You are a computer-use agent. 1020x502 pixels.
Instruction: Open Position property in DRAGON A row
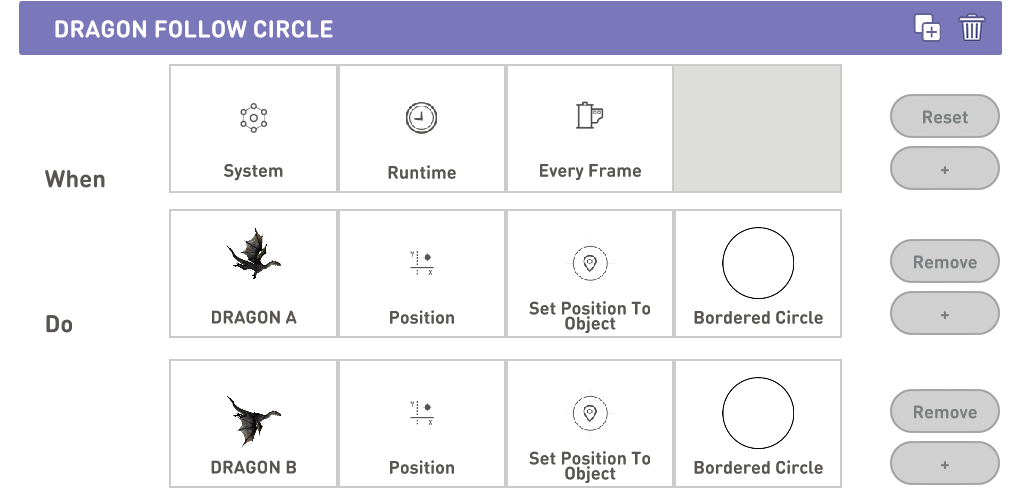click(422, 273)
